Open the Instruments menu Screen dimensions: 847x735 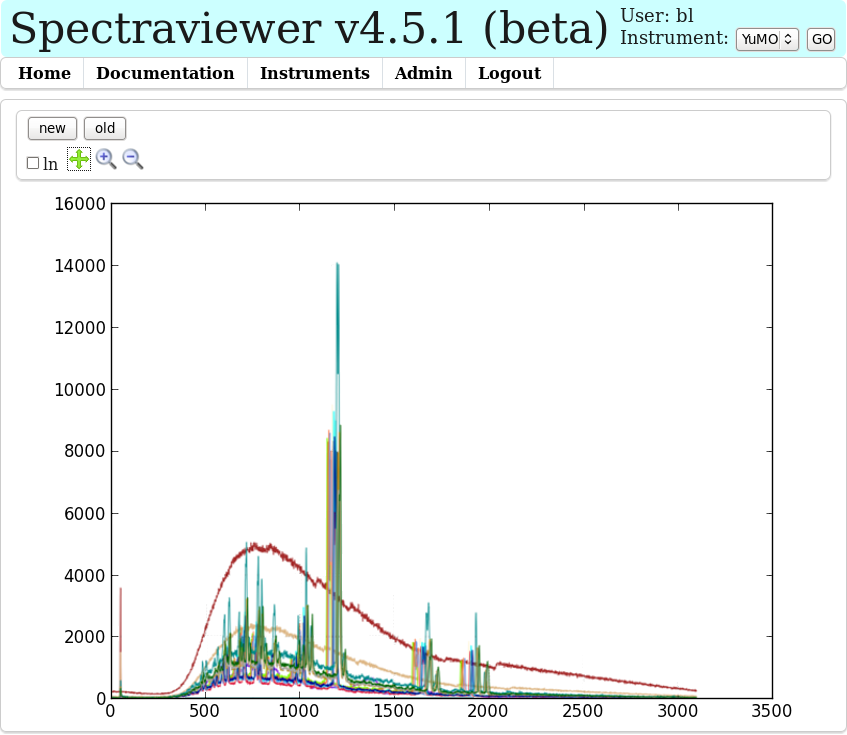click(315, 73)
